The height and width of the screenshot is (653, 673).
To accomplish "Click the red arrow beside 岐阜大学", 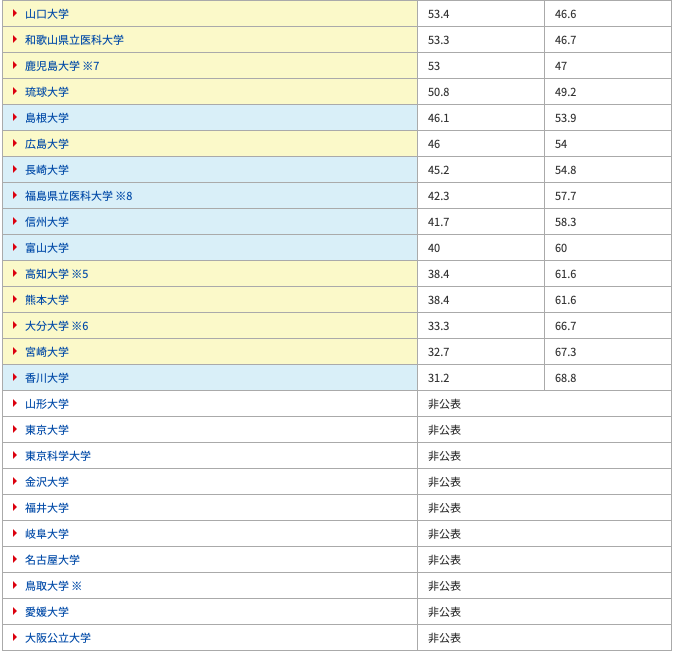I will (15, 533).
